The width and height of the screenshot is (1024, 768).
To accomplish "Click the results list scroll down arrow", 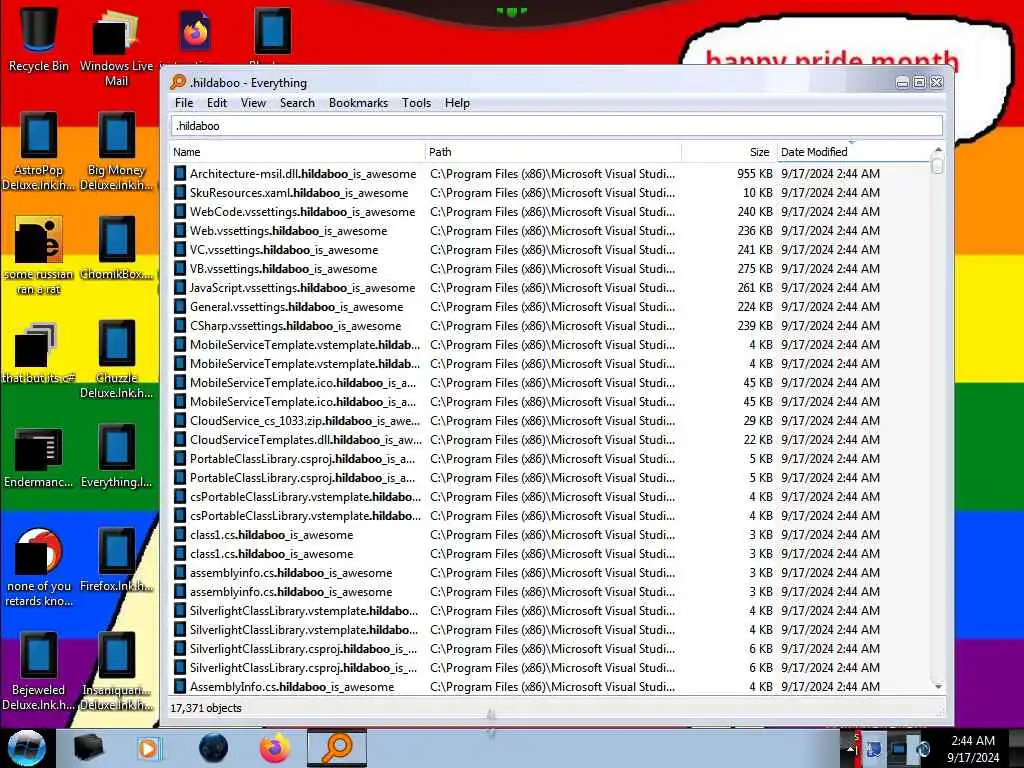I will pyautogui.click(x=938, y=686).
